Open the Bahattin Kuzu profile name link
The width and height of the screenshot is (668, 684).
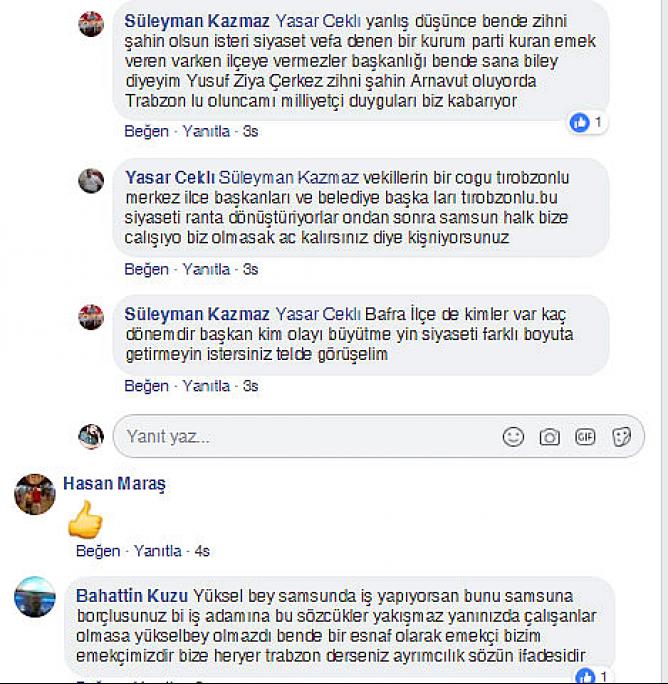(132, 596)
